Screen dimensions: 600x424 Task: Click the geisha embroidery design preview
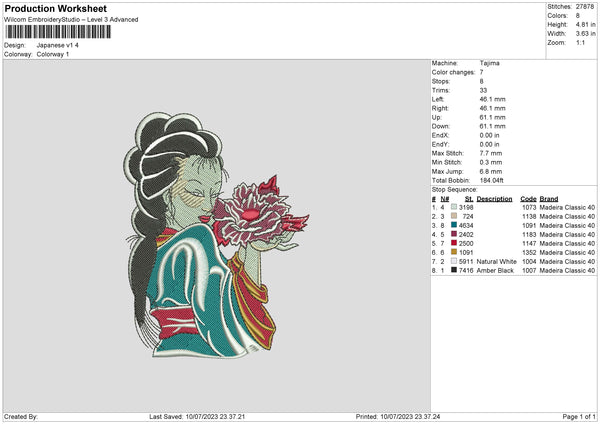[216, 235]
